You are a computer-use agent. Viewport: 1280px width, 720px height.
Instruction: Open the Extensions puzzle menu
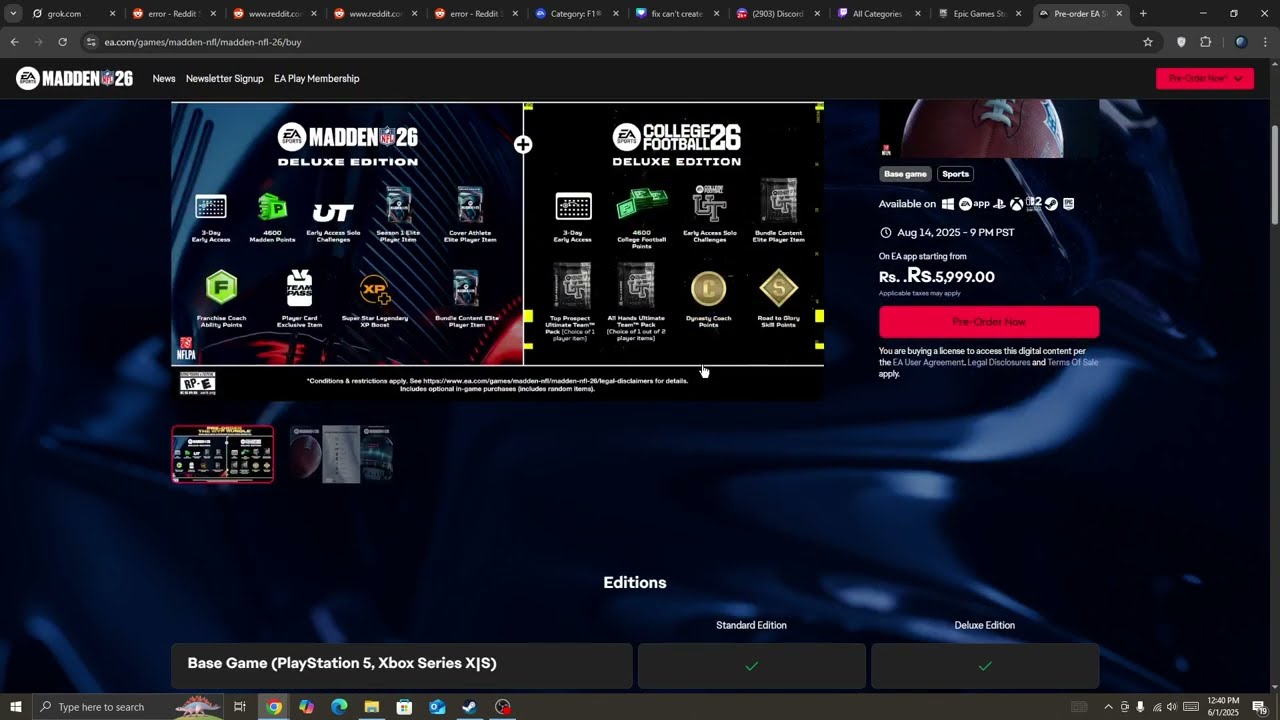(1205, 42)
